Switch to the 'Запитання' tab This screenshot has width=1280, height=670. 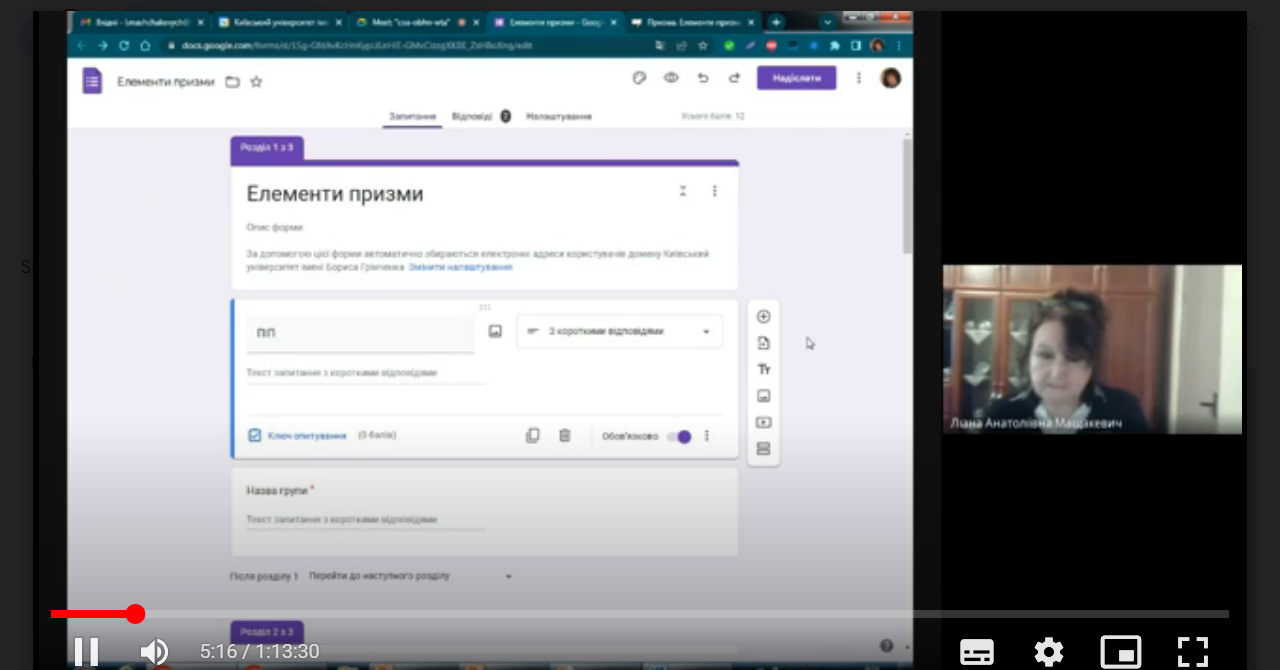click(x=413, y=116)
